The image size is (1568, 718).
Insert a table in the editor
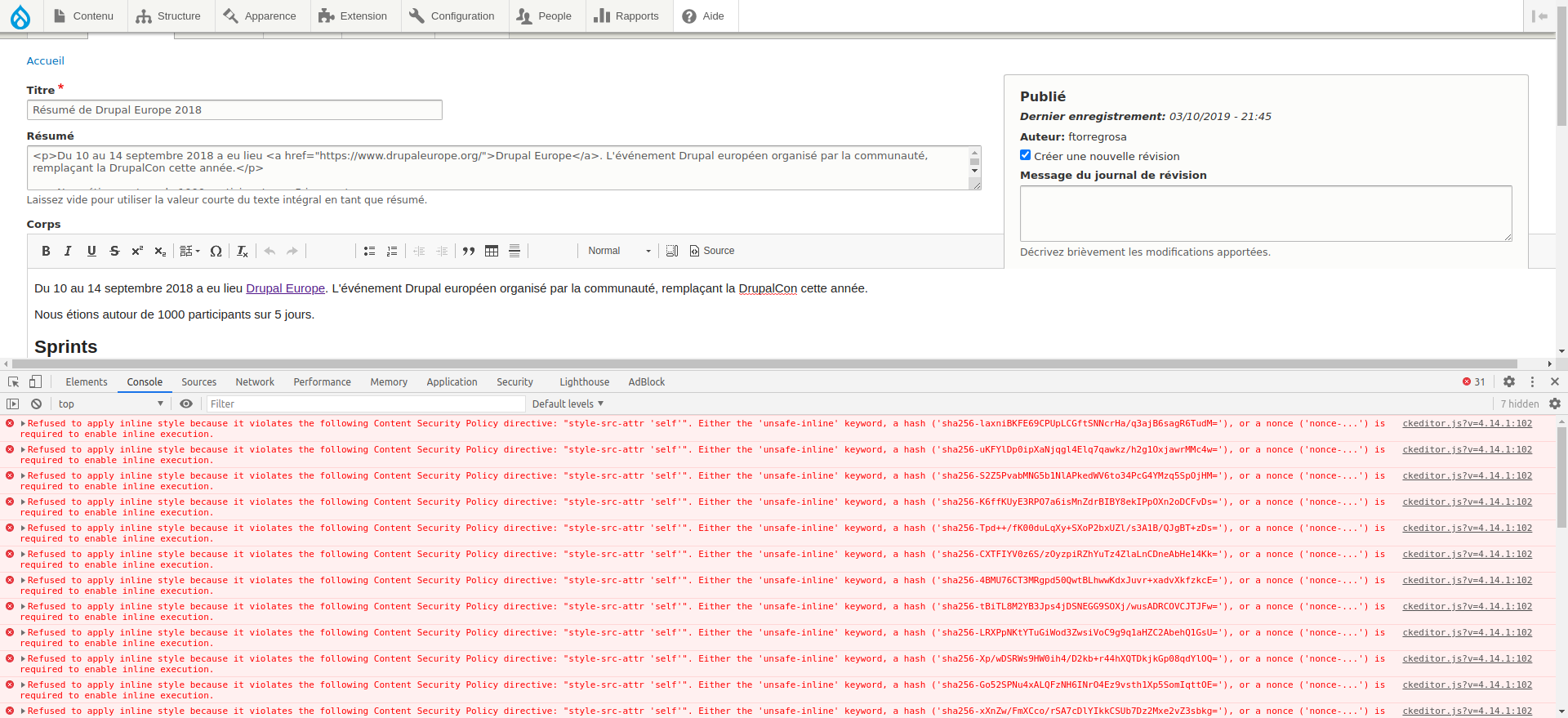pyautogui.click(x=492, y=251)
